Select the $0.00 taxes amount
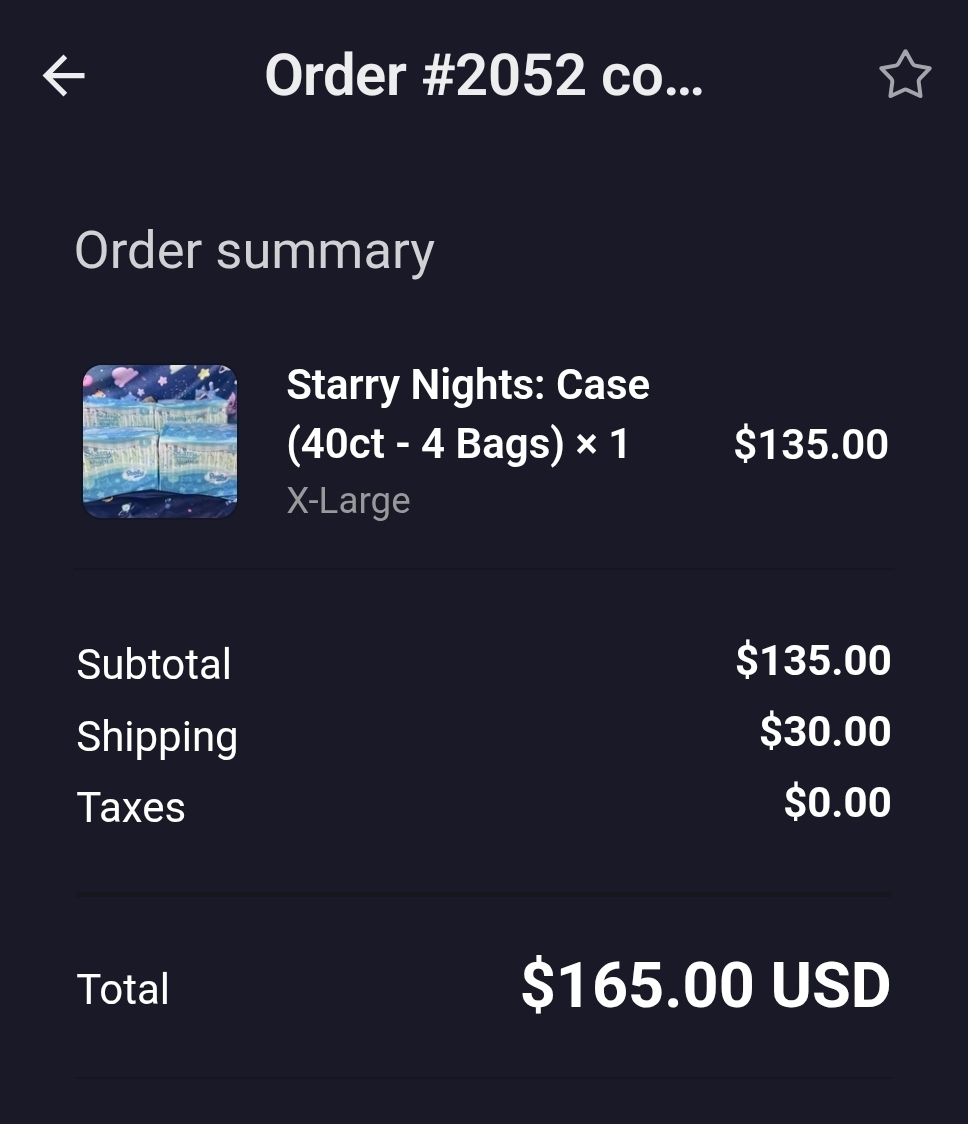The image size is (968, 1124). (837, 801)
